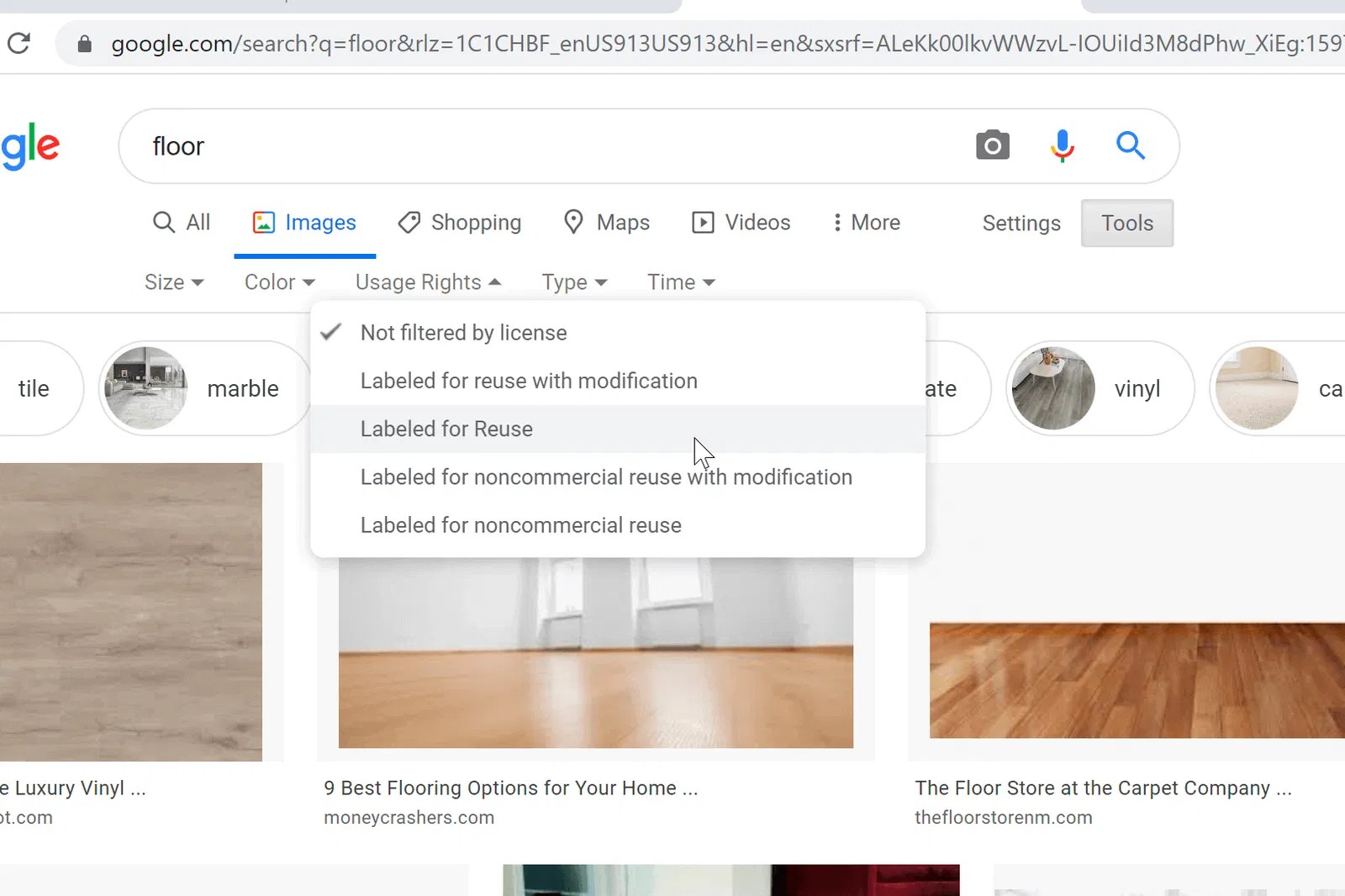The height and width of the screenshot is (896, 1345).
Task: Select Labeled for Reuse filter
Action: point(446,429)
